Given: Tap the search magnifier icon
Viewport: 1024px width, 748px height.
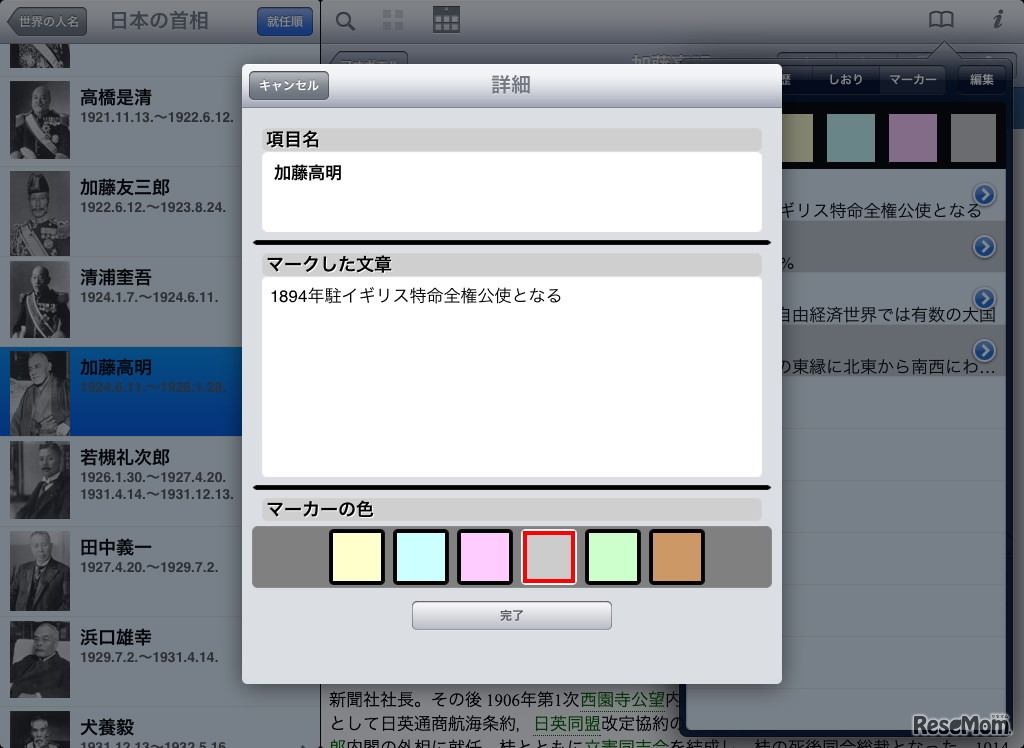Looking at the screenshot, I should 345,22.
